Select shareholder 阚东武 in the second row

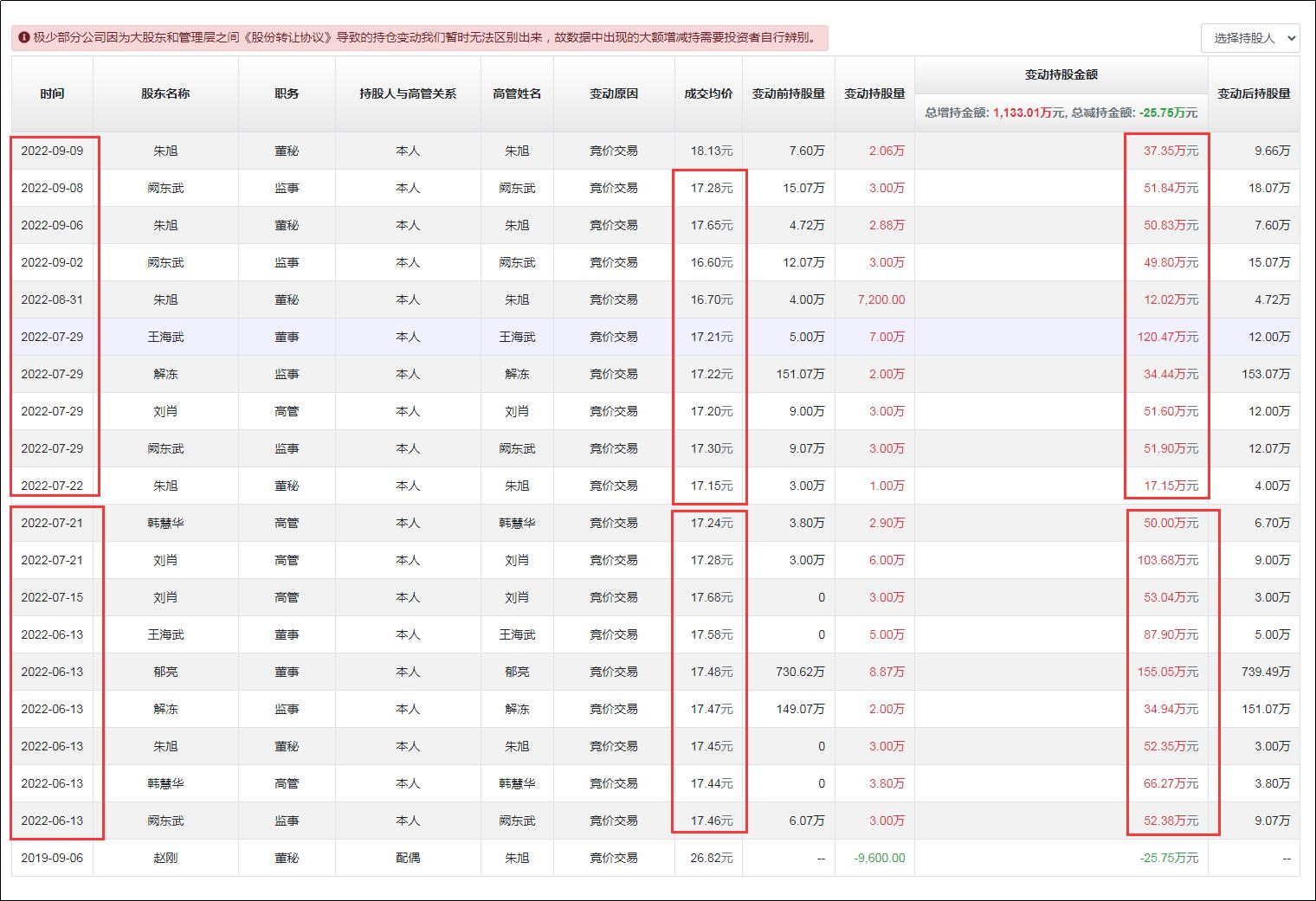click(x=166, y=188)
